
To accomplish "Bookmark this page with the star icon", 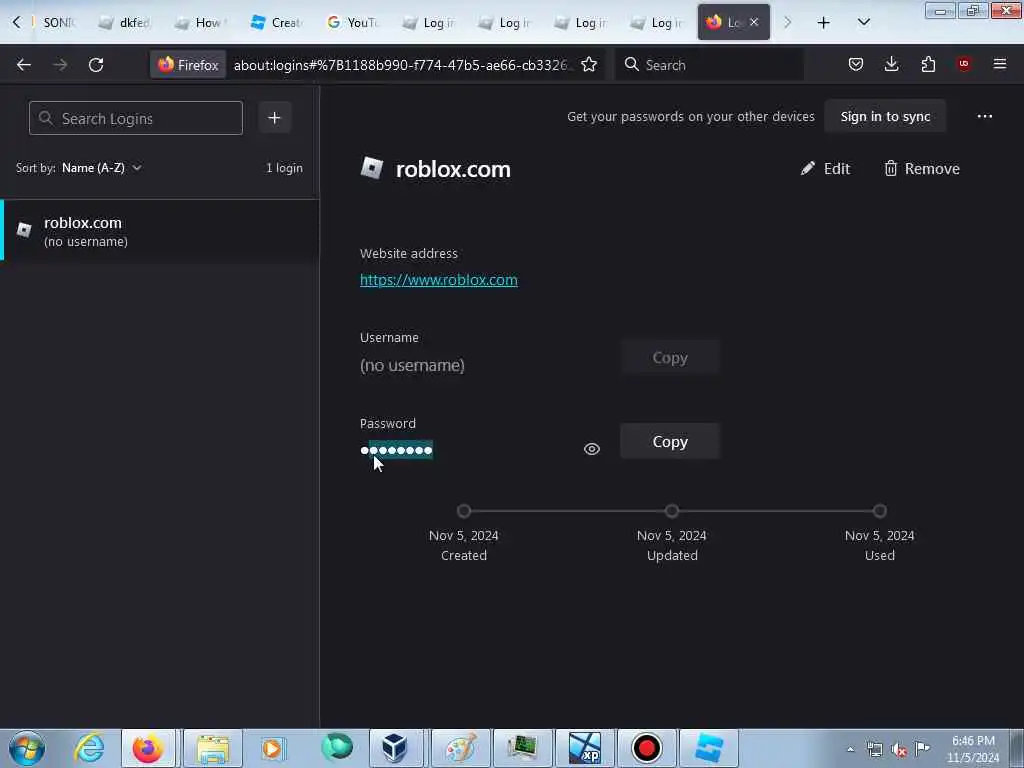I will (589, 64).
